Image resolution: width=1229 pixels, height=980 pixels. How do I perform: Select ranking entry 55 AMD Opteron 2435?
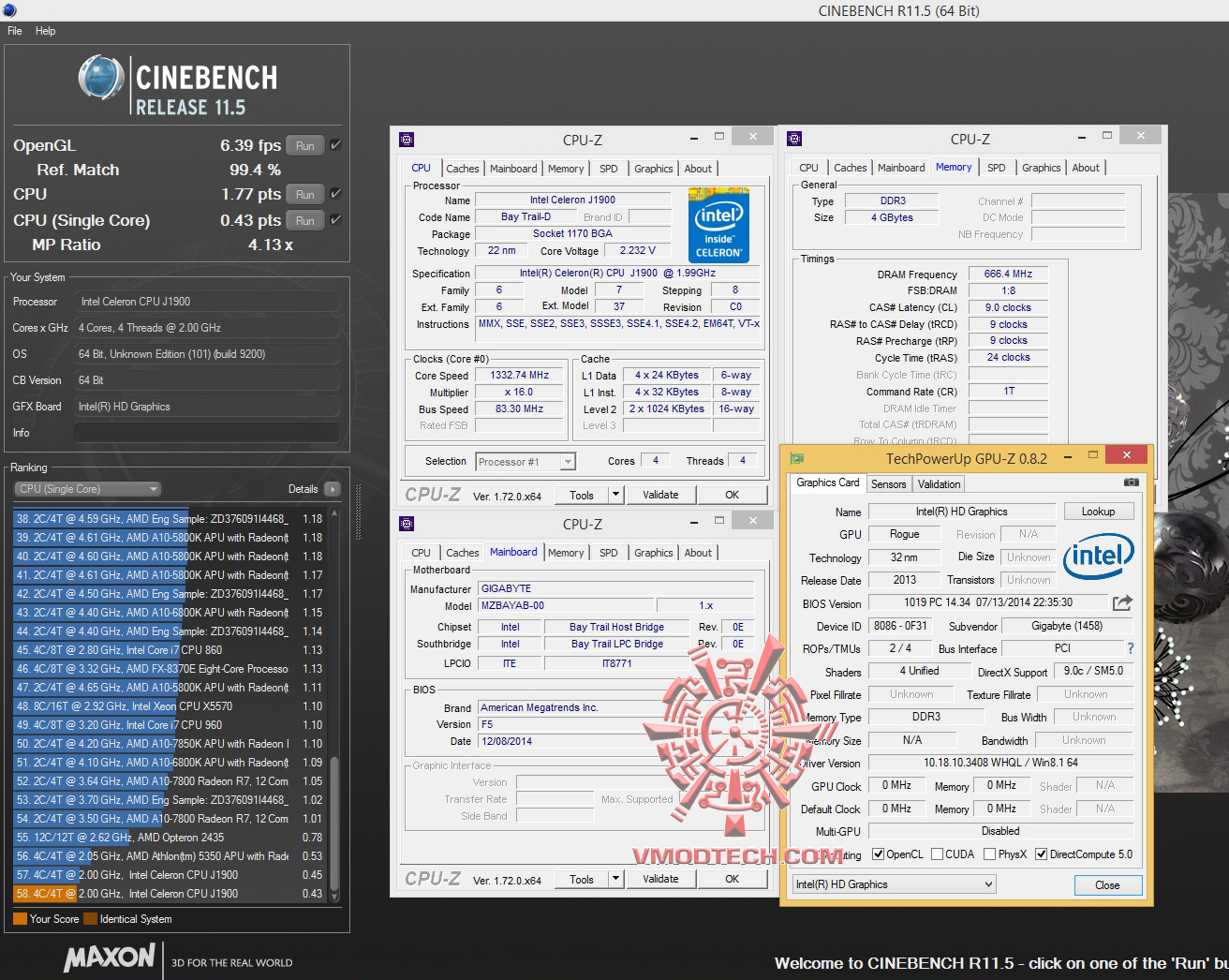(x=170, y=838)
